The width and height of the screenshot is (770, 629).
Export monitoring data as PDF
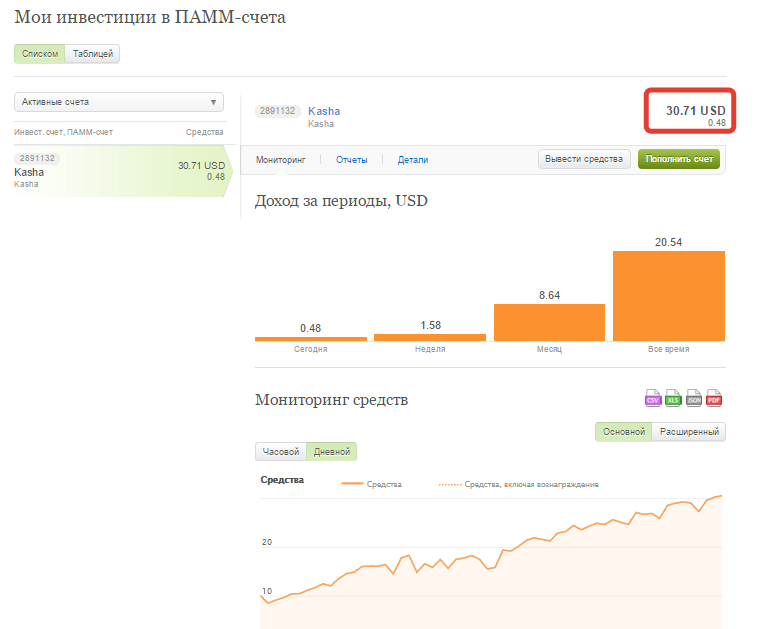(x=714, y=398)
